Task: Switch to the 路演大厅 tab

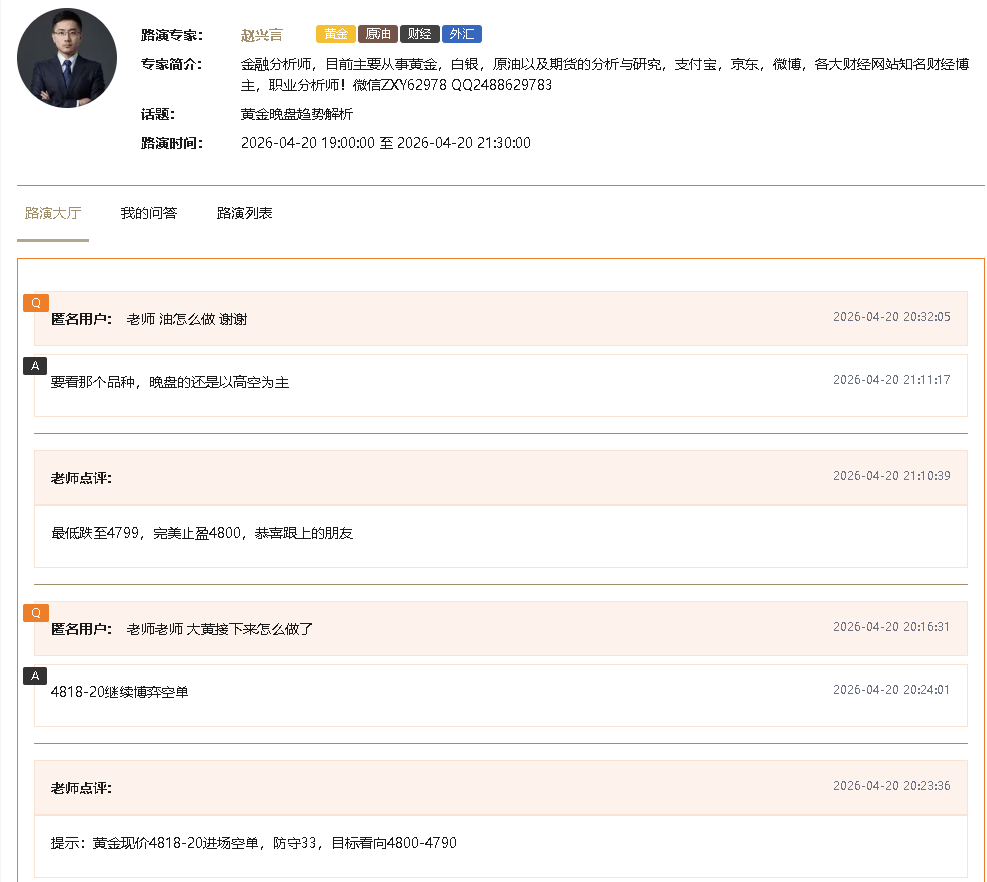Action: tap(53, 213)
